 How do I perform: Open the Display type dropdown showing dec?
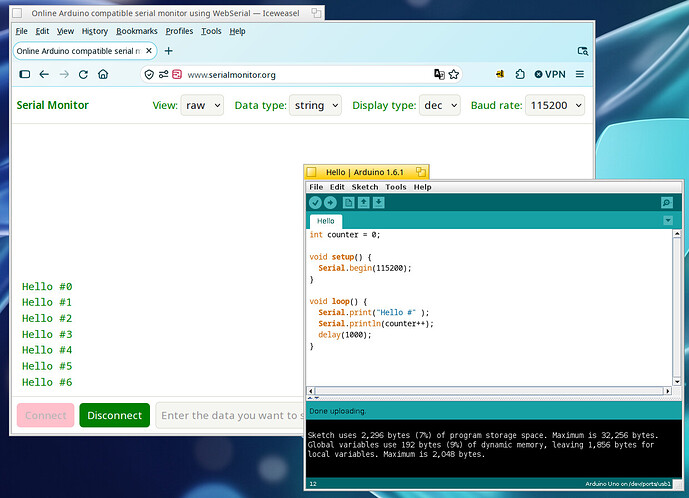pos(440,105)
